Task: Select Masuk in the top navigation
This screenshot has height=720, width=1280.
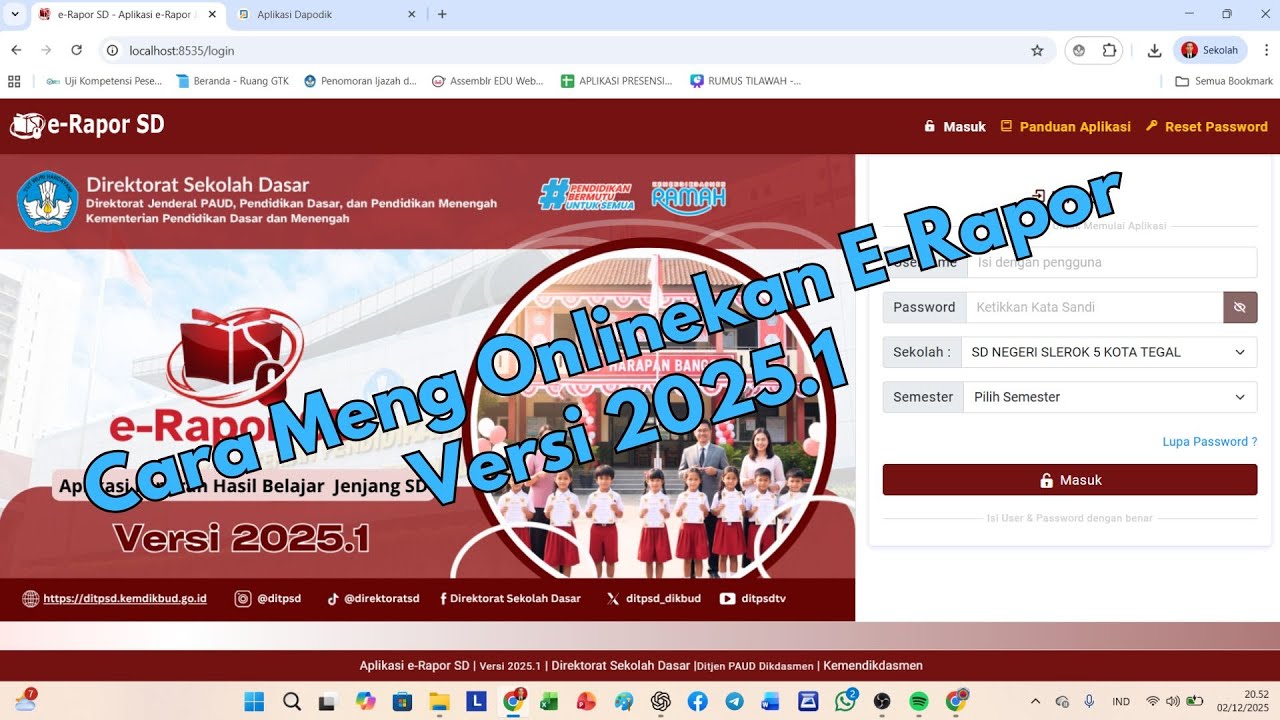Action: tap(955, 127)
